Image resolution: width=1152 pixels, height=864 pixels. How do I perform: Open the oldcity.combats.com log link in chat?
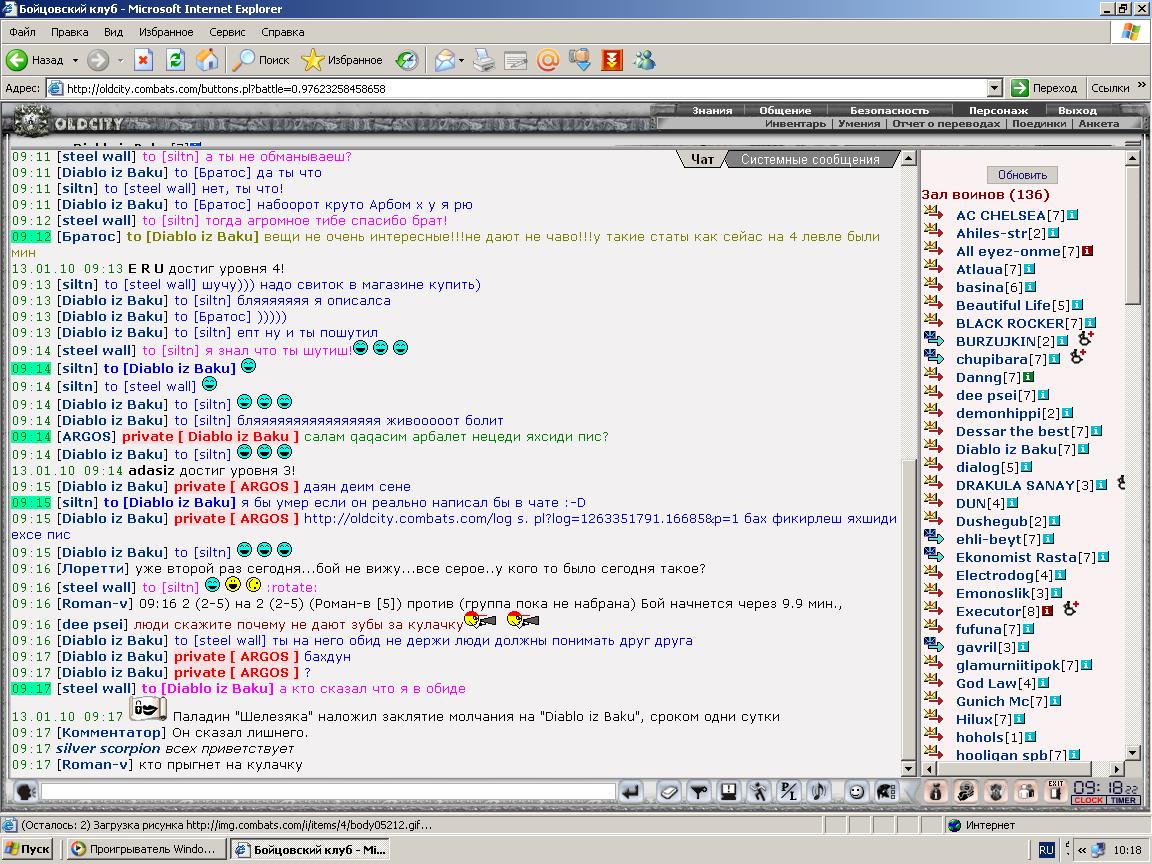click(x=521, y=519)
